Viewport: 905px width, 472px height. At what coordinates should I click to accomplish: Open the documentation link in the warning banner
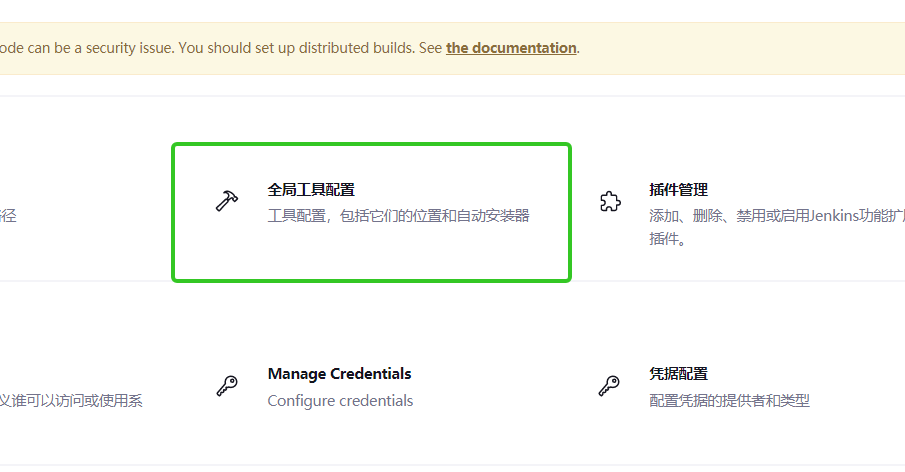point(511,48)
